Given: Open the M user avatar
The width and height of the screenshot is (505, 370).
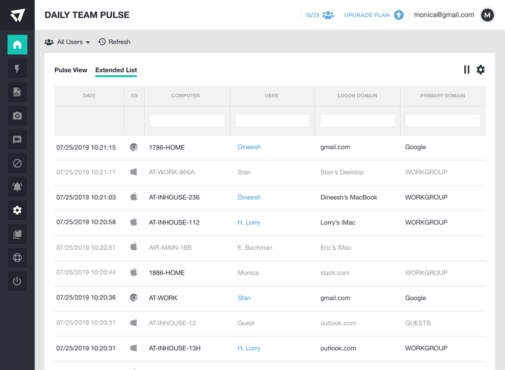Looking at the screenshot, I should coord(487,15).
